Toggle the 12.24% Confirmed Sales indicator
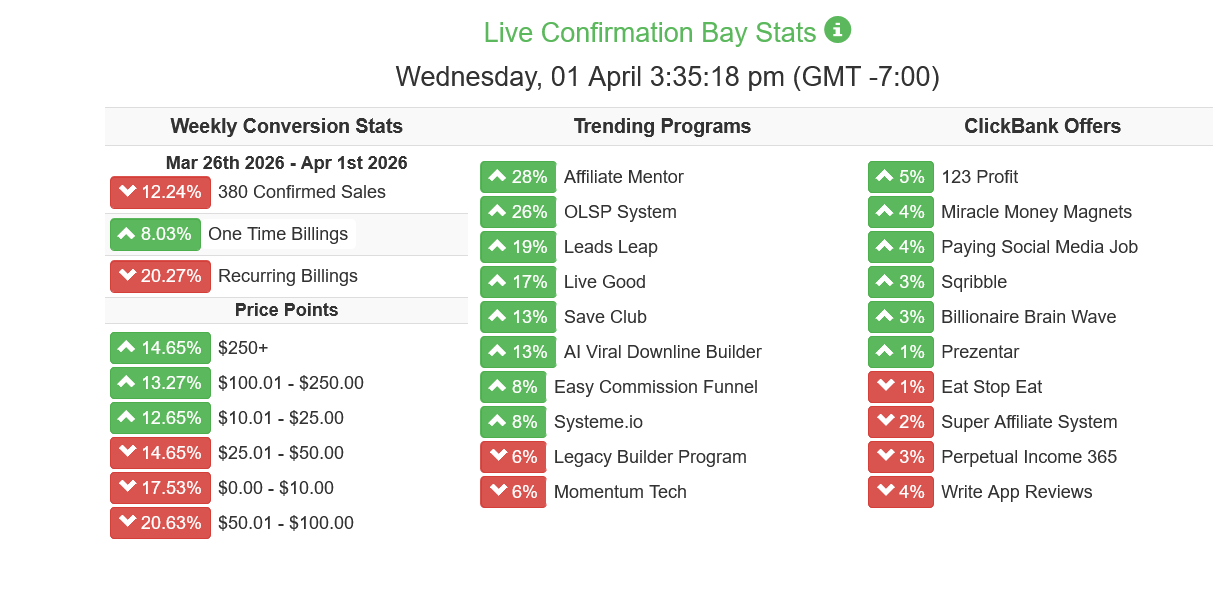This screenshot has width=1213, height=612. click(x=160, y=192)
